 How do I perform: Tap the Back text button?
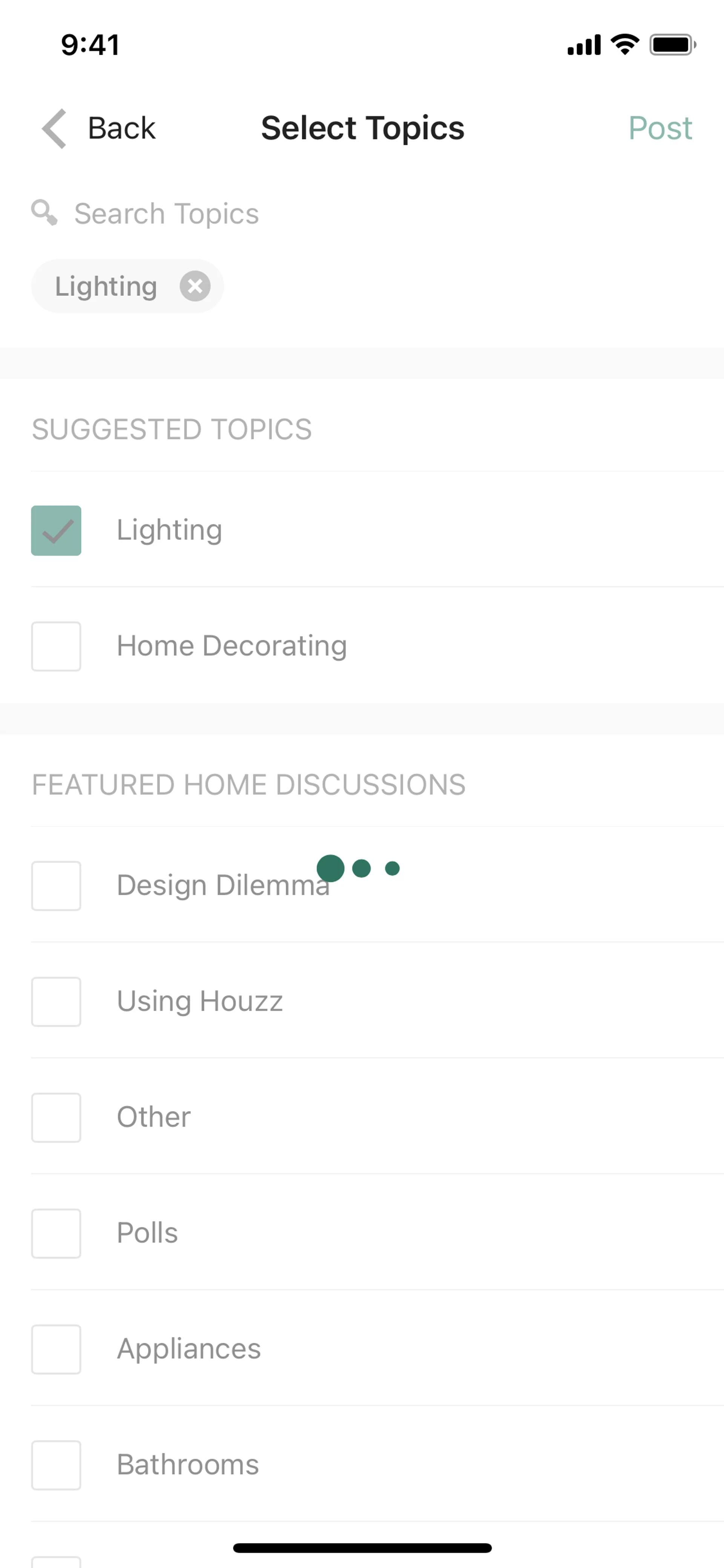click(x=122, y=128)
